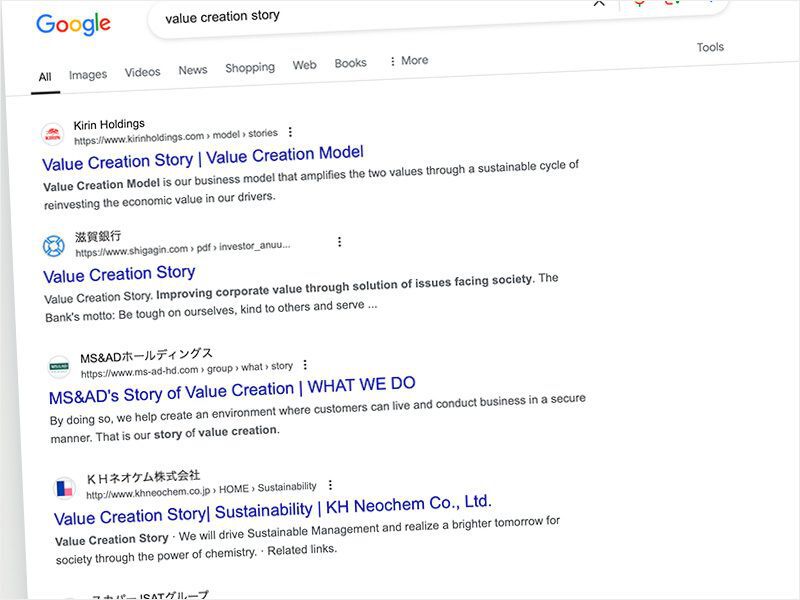Click the Google logo
Screen dimensions: 800x600
pos(73,24)
